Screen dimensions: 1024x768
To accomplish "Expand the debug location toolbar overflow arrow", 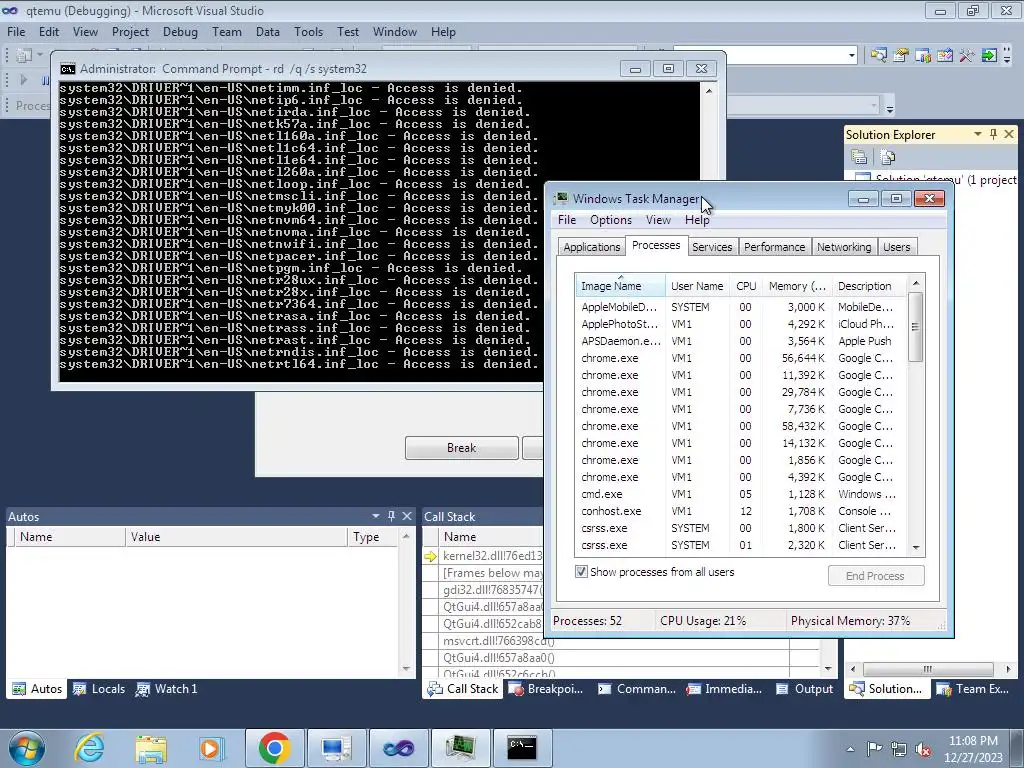I will pyautogui.click(x=889, y=107).
